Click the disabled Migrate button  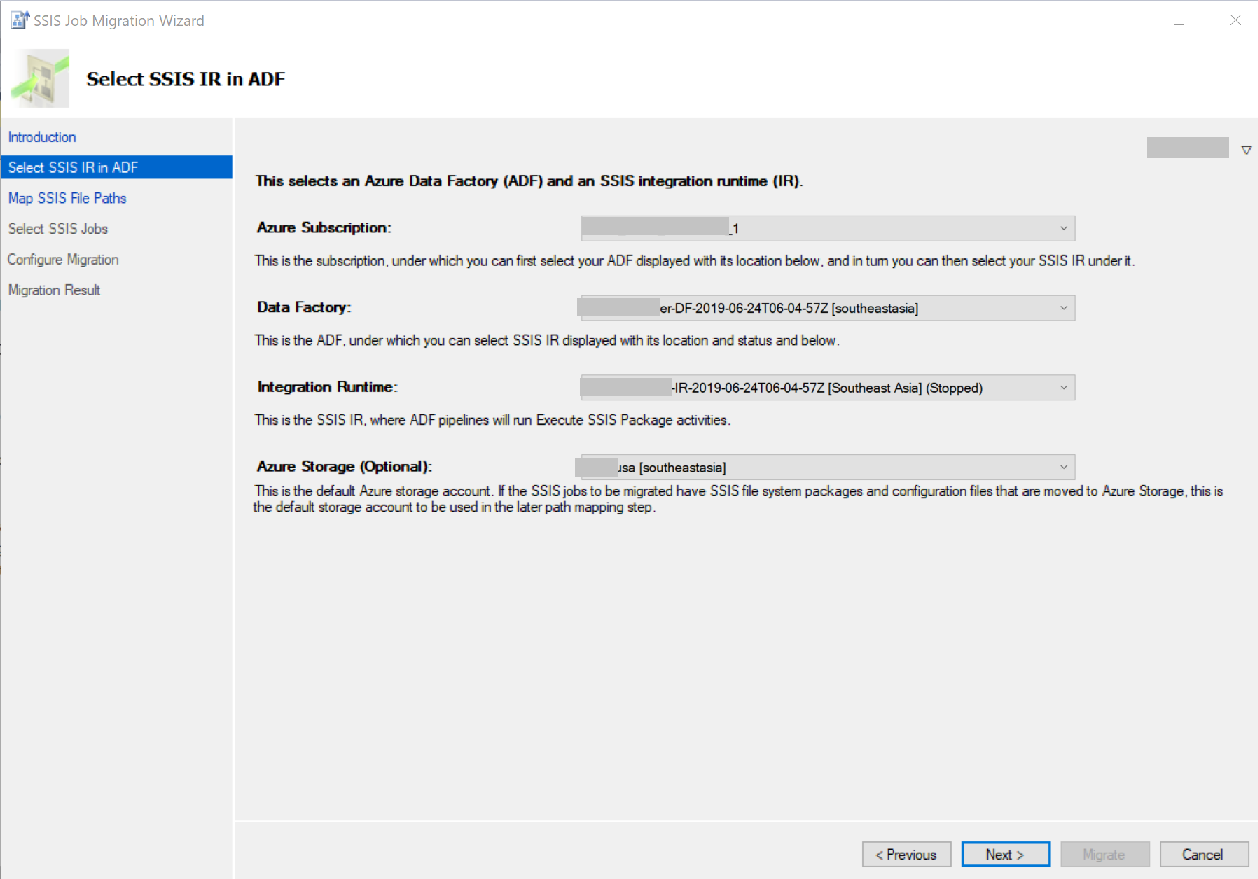1105,855
